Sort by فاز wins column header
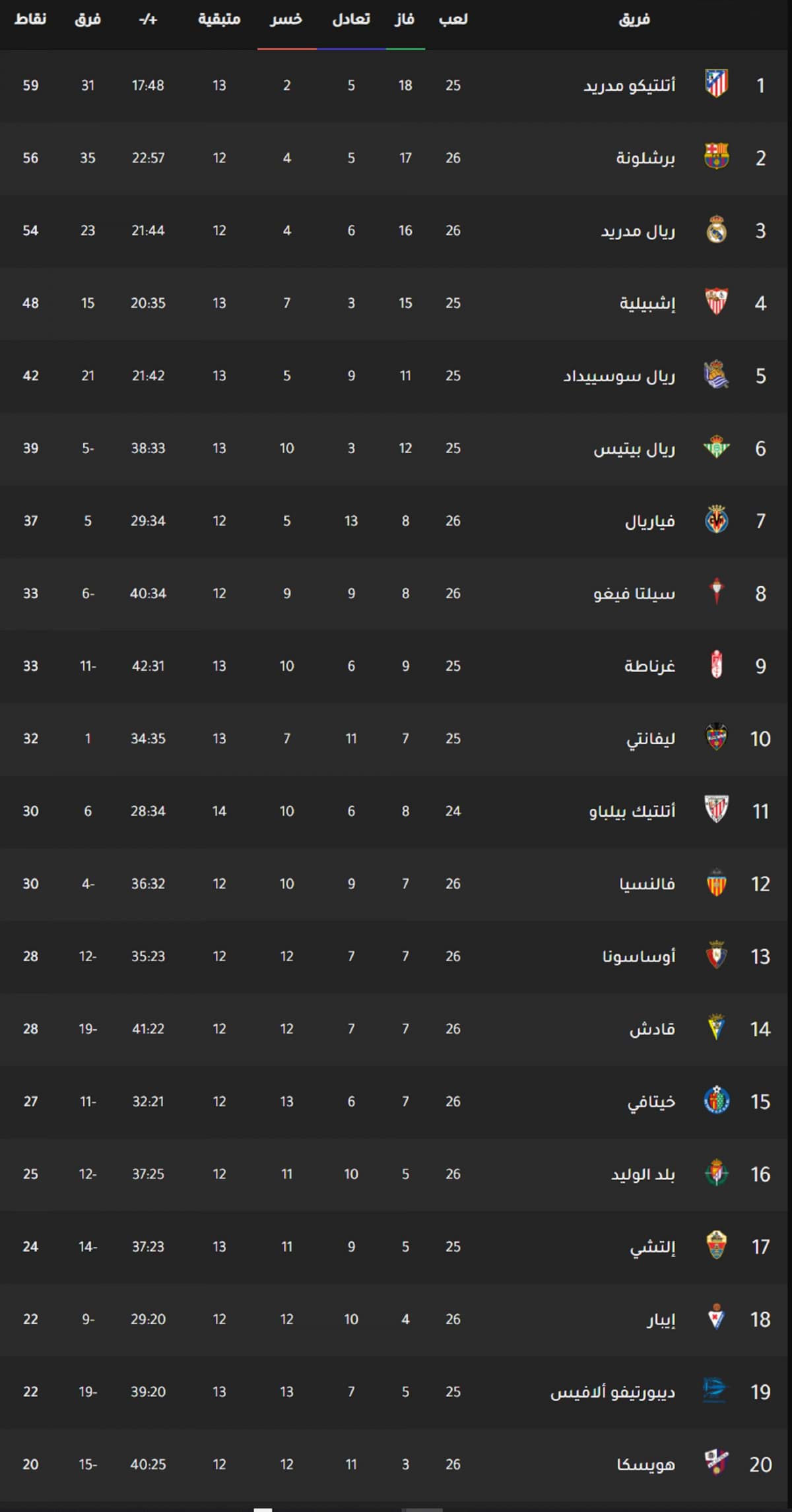This screenshot has height=1512, width=792. 405,19
